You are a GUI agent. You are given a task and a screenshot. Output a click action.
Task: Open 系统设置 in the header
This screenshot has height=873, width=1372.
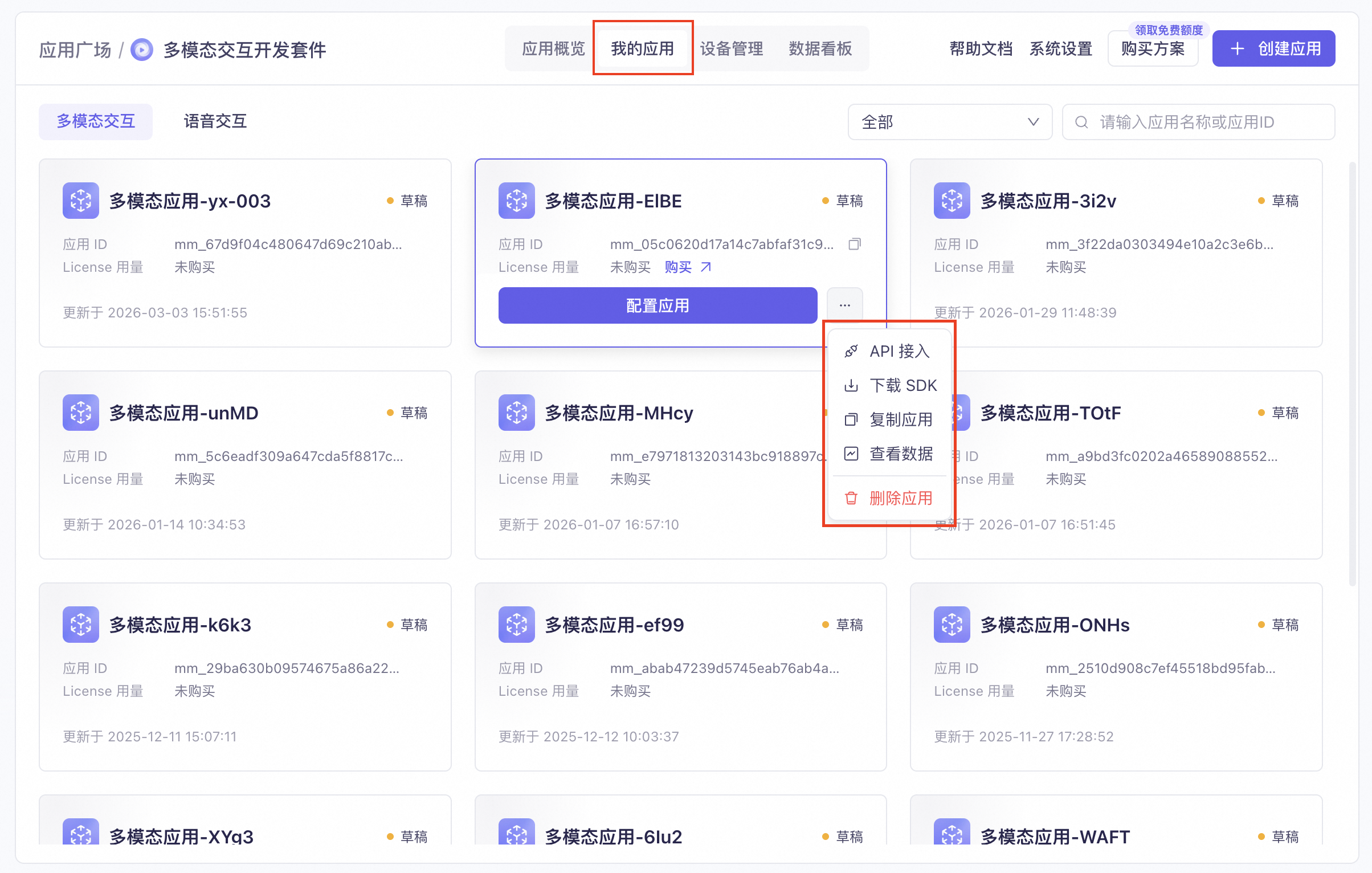[x=1061, y=49]
